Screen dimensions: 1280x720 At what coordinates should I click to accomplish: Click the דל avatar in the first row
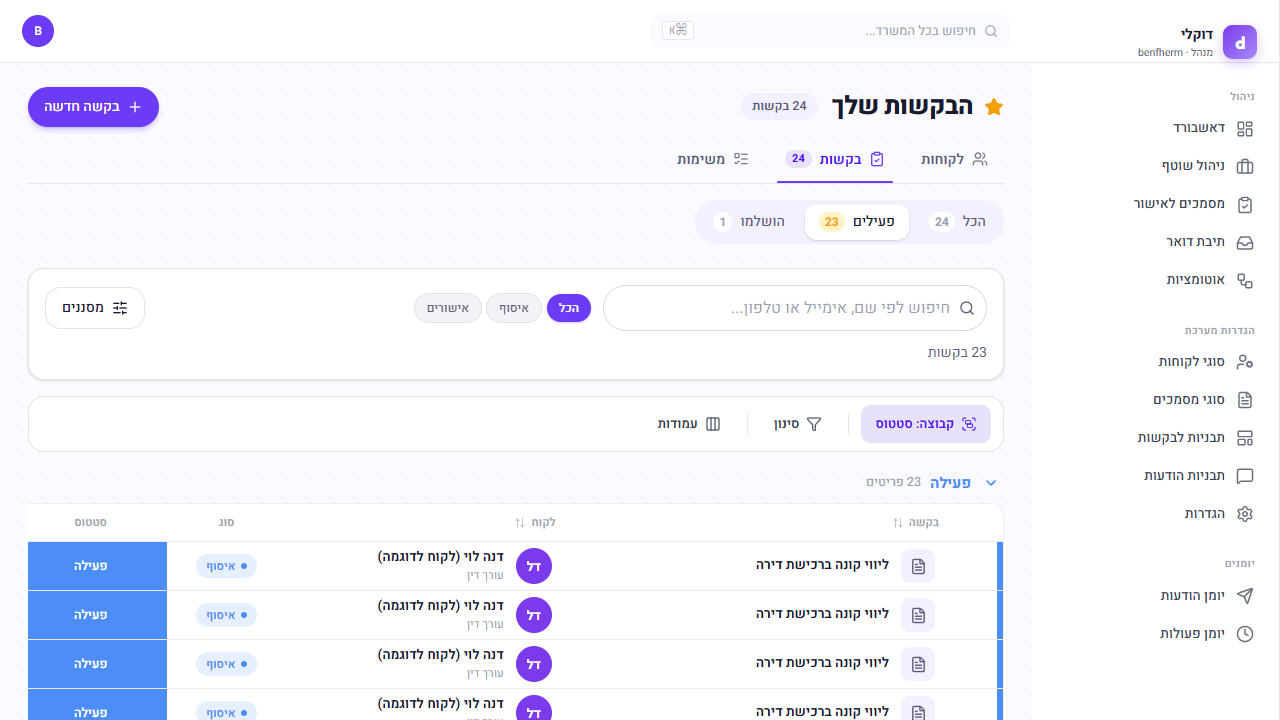(534, 566)
